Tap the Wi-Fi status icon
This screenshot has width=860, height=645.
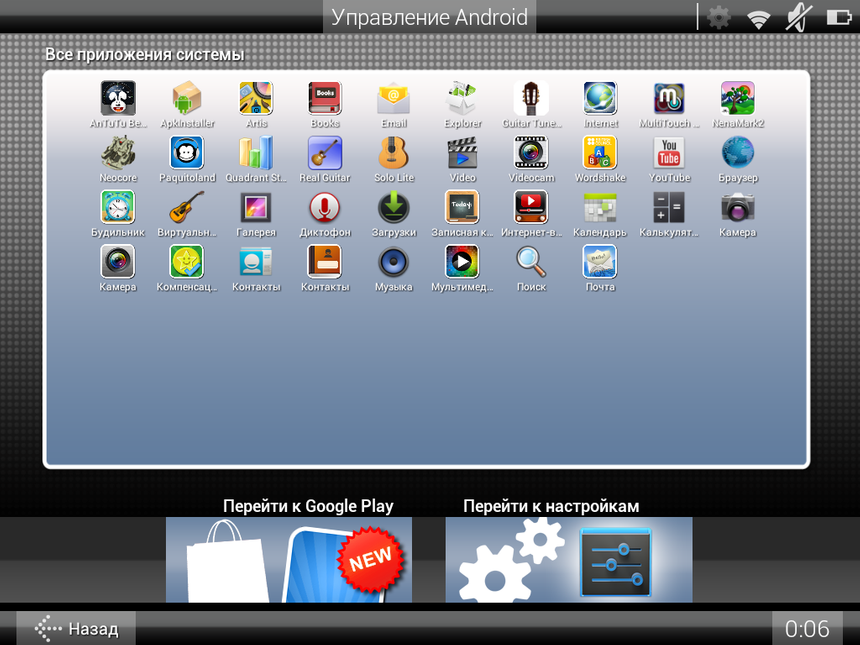(759, 17)
